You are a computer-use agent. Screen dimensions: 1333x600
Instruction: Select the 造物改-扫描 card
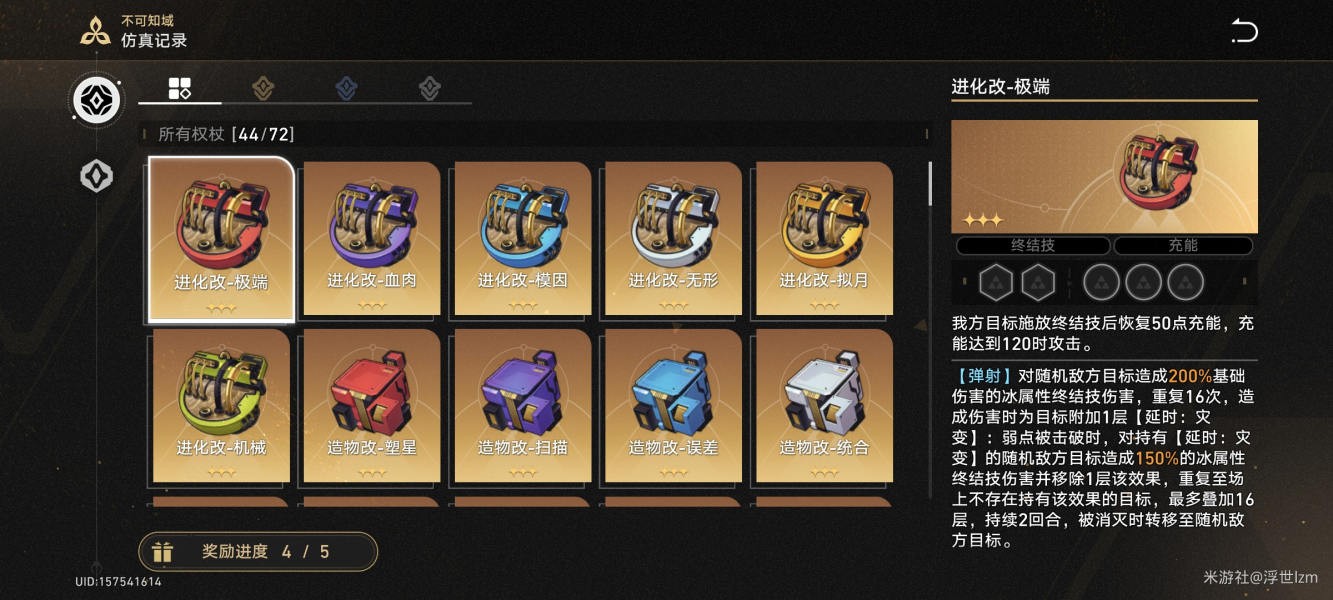[523, 406]
